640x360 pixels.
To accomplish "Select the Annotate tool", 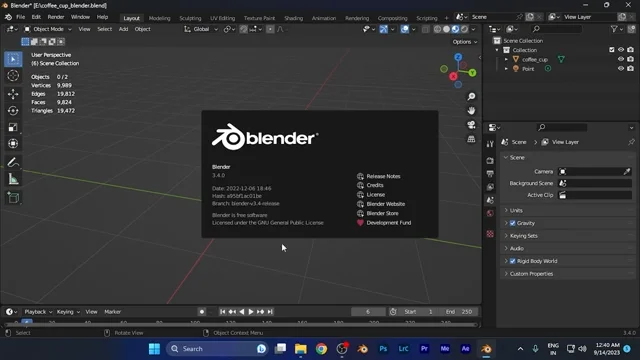I will point(13,162).
